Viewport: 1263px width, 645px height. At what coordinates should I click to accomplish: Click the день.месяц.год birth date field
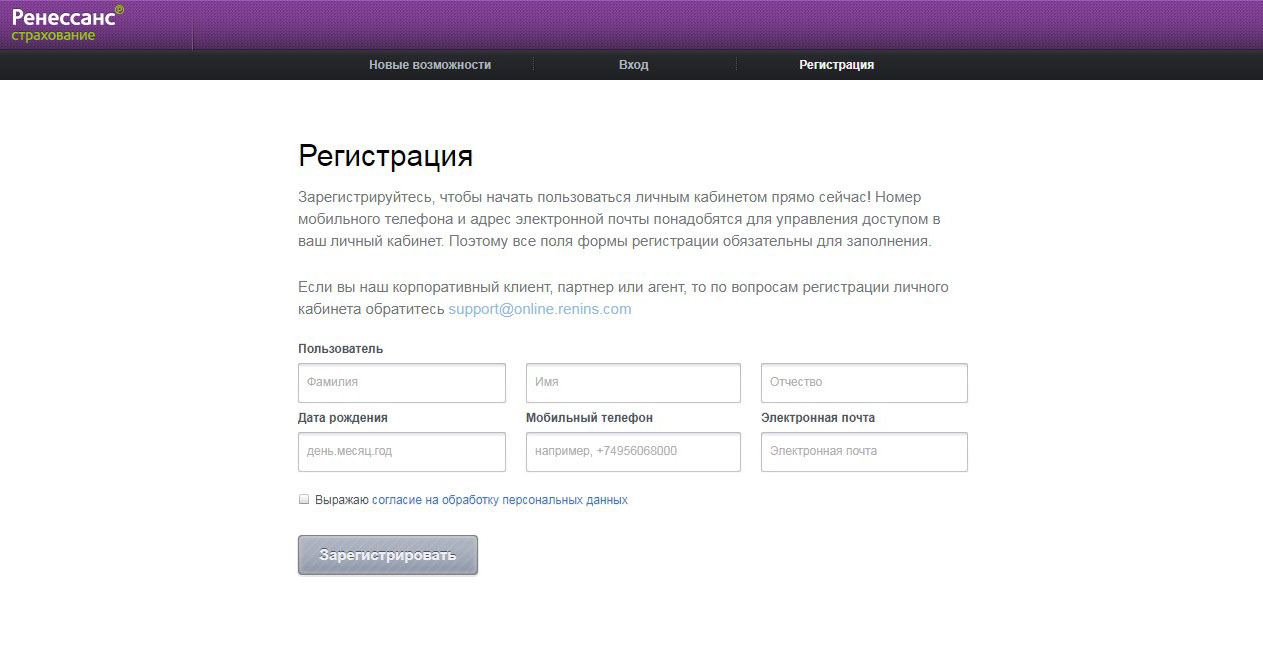pos(402,452)
